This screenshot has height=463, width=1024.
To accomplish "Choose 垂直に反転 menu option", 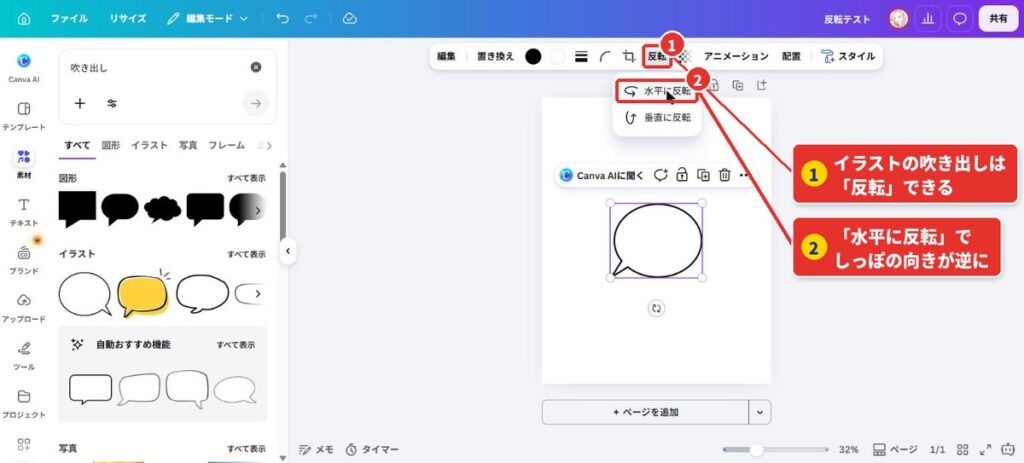I will [657, 118].
